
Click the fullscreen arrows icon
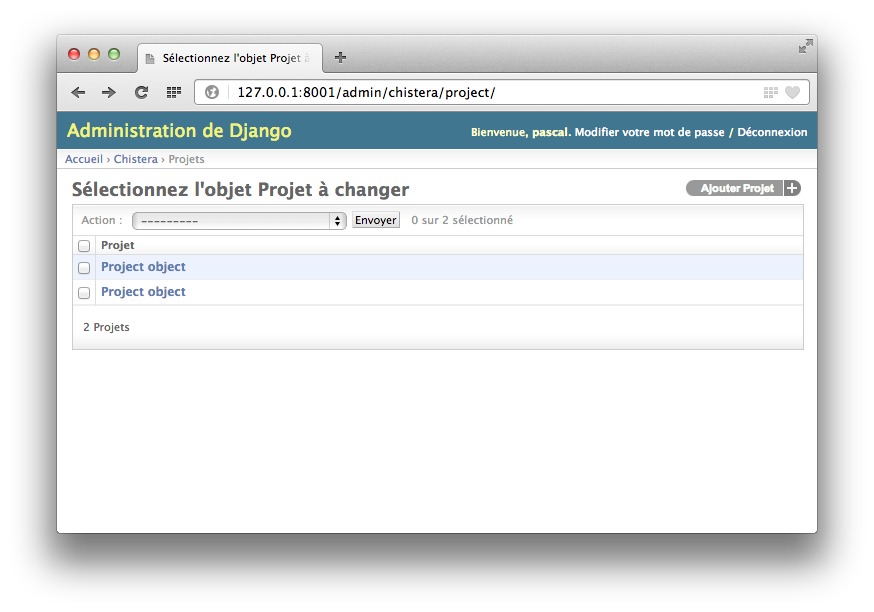(805, 46)
